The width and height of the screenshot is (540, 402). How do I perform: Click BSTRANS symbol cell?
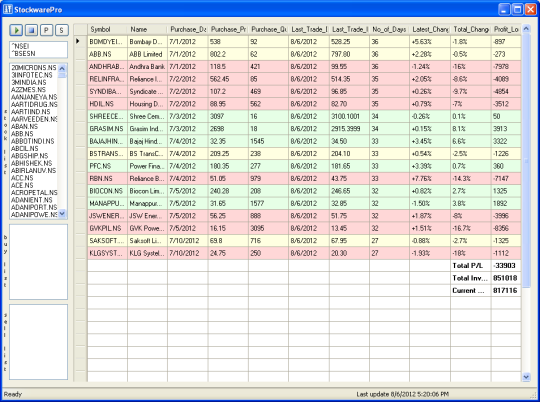(107, 153)
